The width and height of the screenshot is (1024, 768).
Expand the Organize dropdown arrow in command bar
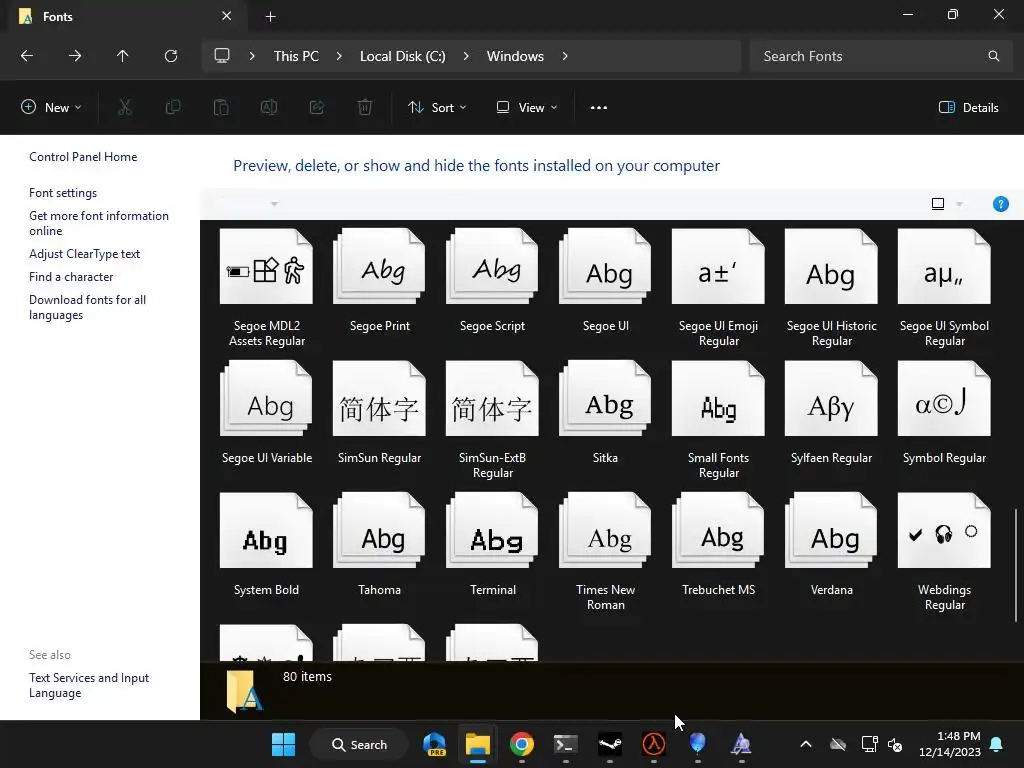[x=274, y=204]
